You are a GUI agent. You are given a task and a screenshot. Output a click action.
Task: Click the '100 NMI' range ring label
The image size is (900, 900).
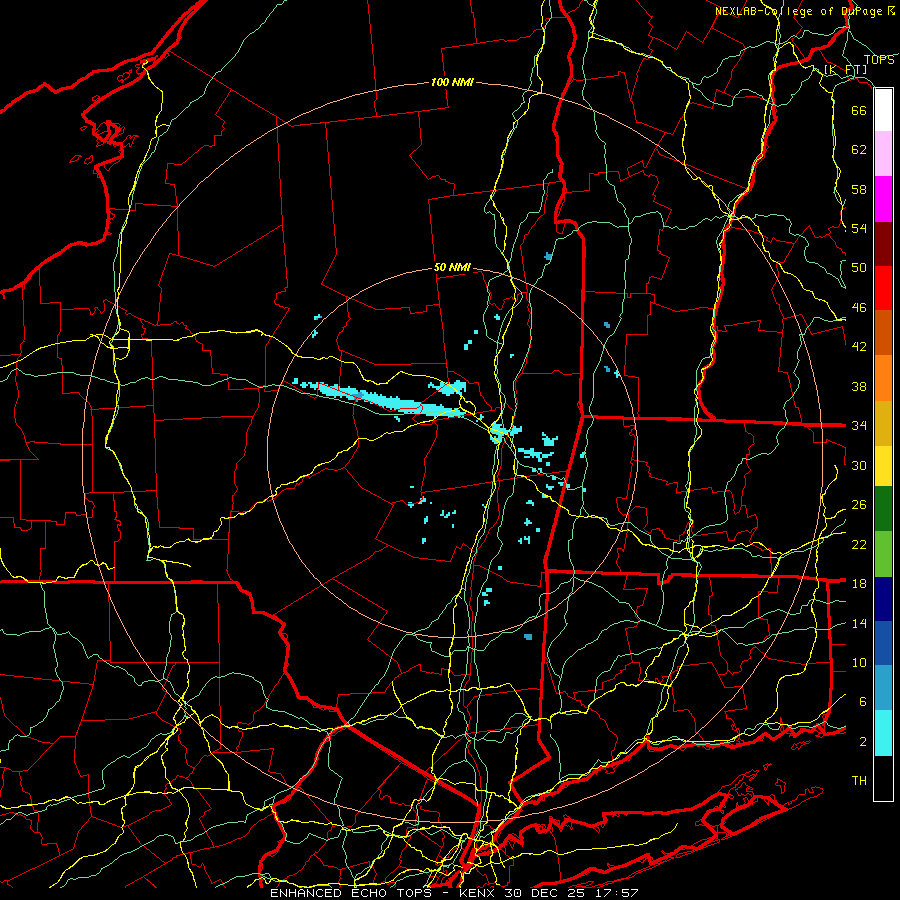[452, 82]
